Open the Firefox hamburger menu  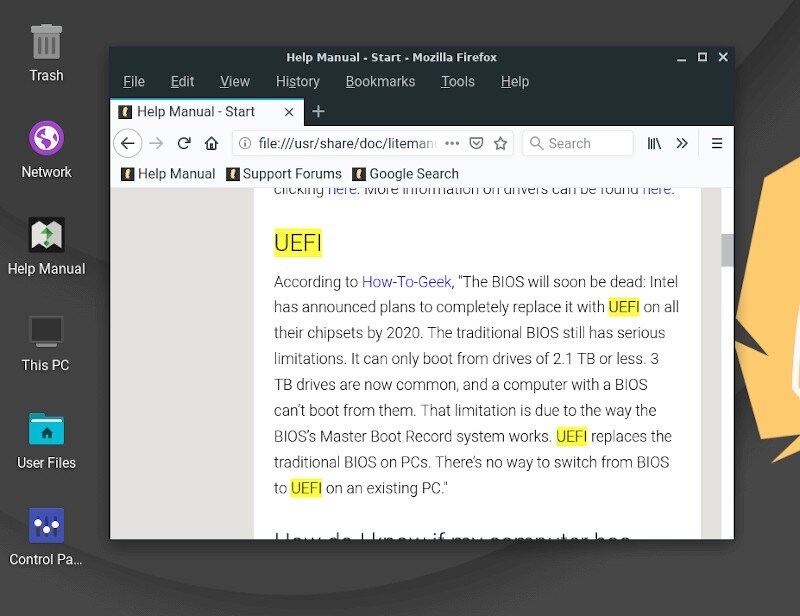(717, 143)
